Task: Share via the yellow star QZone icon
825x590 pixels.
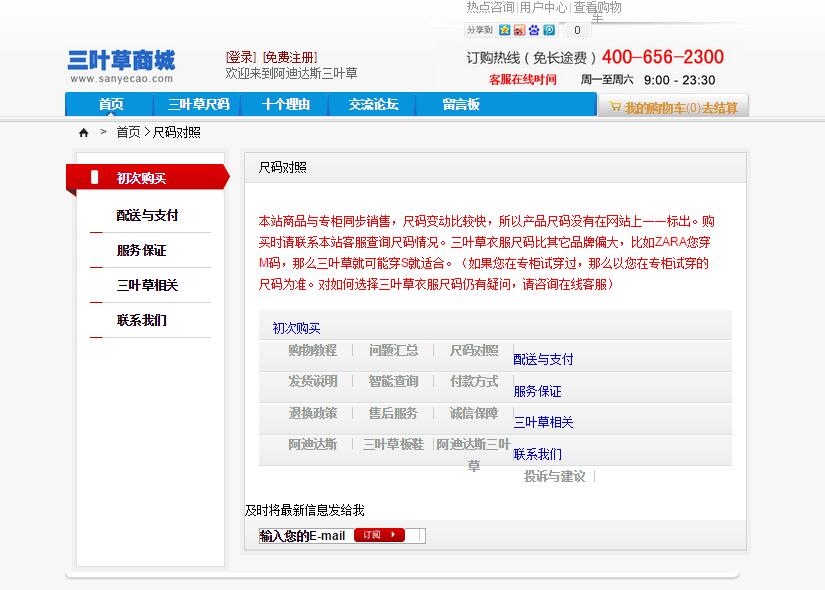Action: [505, 31]
